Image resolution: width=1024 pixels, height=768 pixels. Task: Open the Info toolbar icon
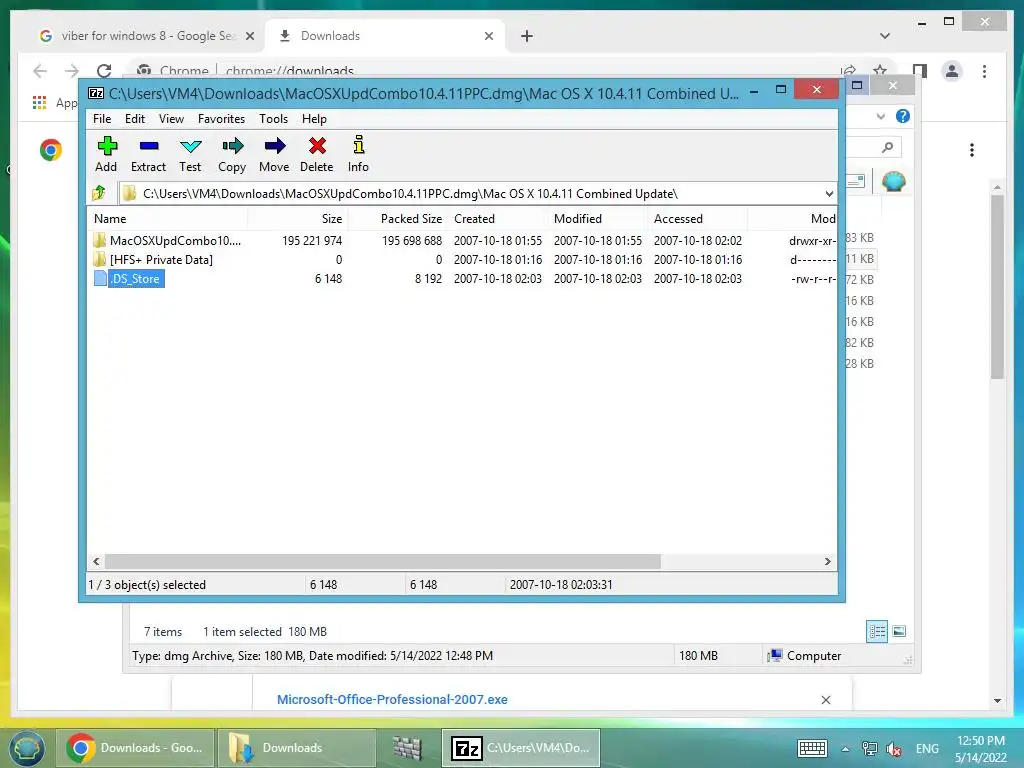[359, 154]
